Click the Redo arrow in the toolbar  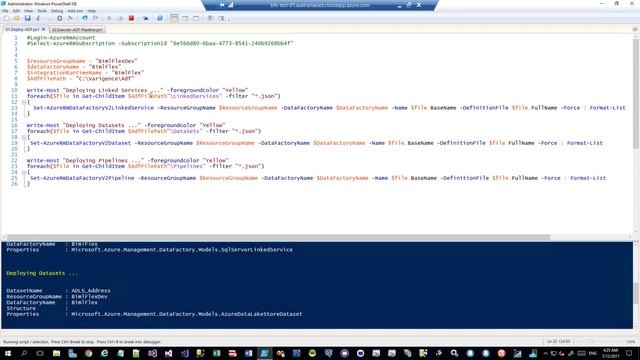tap(96, 18)
